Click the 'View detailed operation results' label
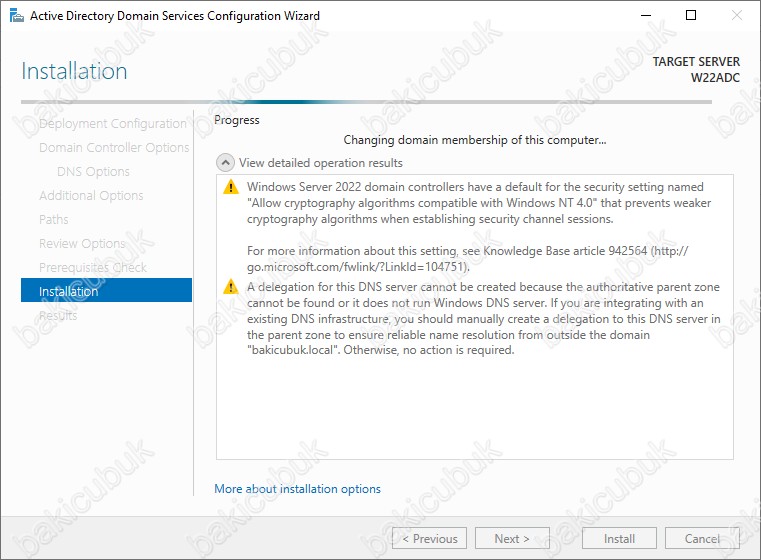 click(321, 163)
